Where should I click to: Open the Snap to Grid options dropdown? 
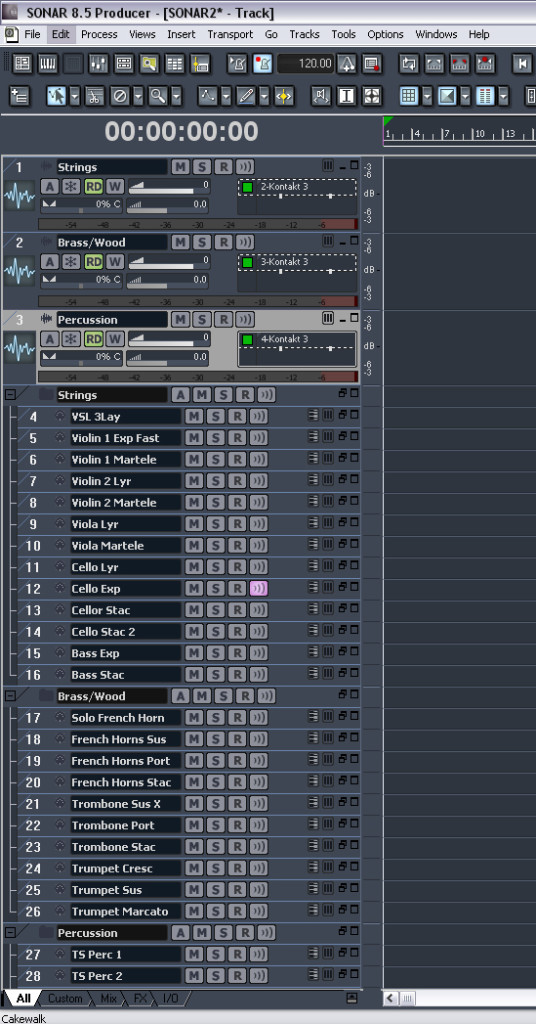coord(427,96)
